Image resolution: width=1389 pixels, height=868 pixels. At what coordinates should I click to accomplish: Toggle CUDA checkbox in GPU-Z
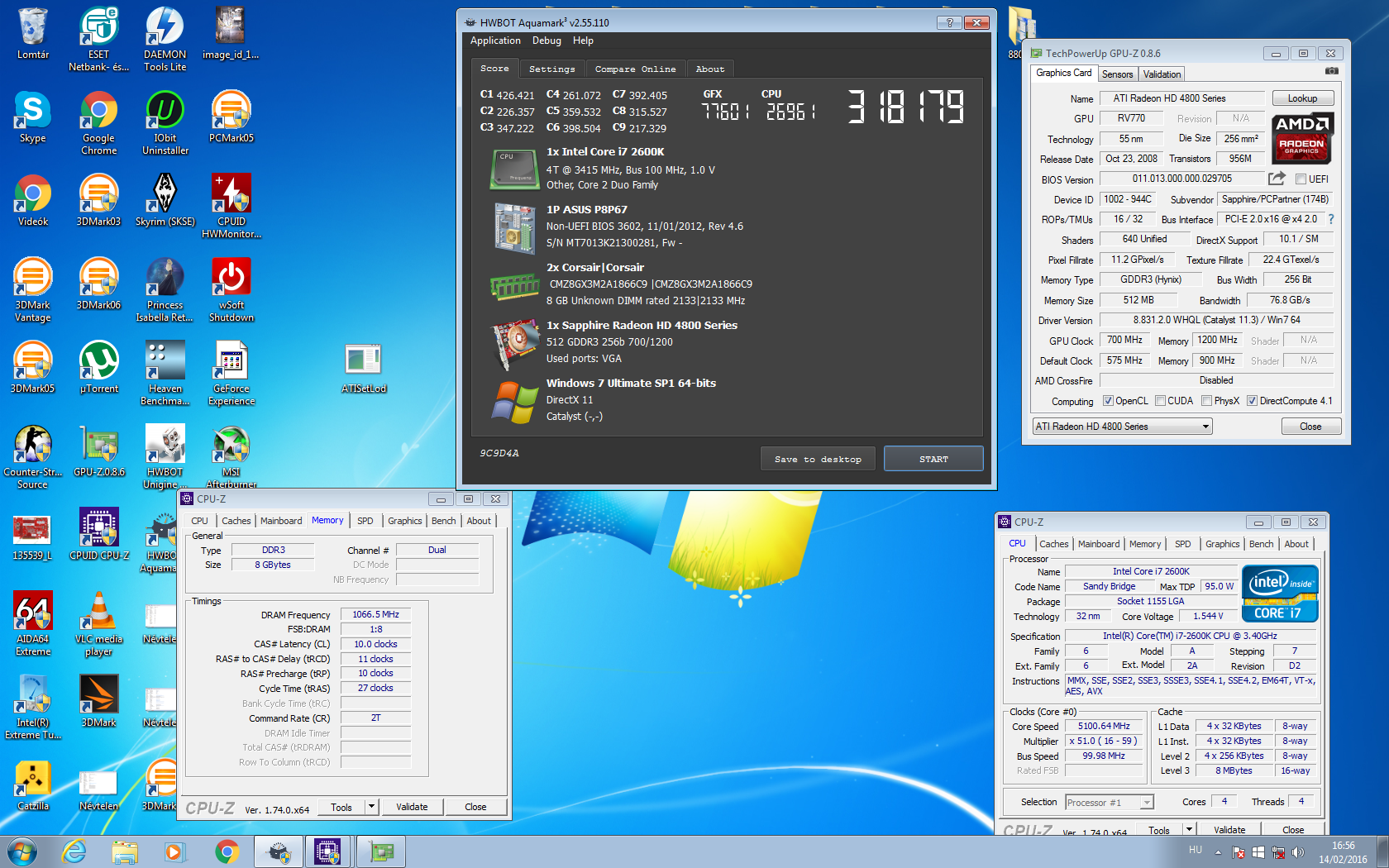click(1161, 401)
